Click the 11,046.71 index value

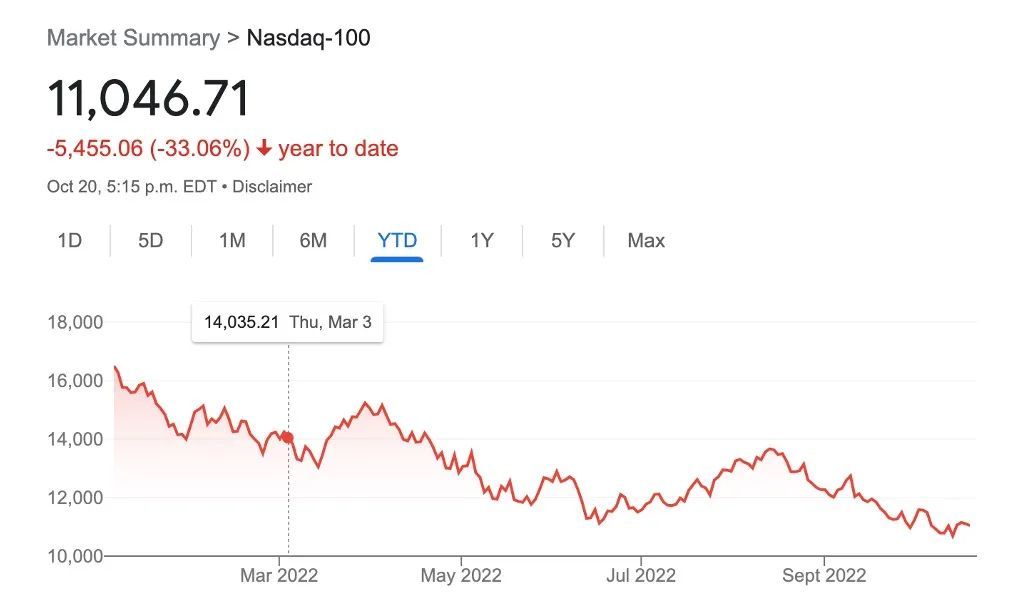click(149, 98)
